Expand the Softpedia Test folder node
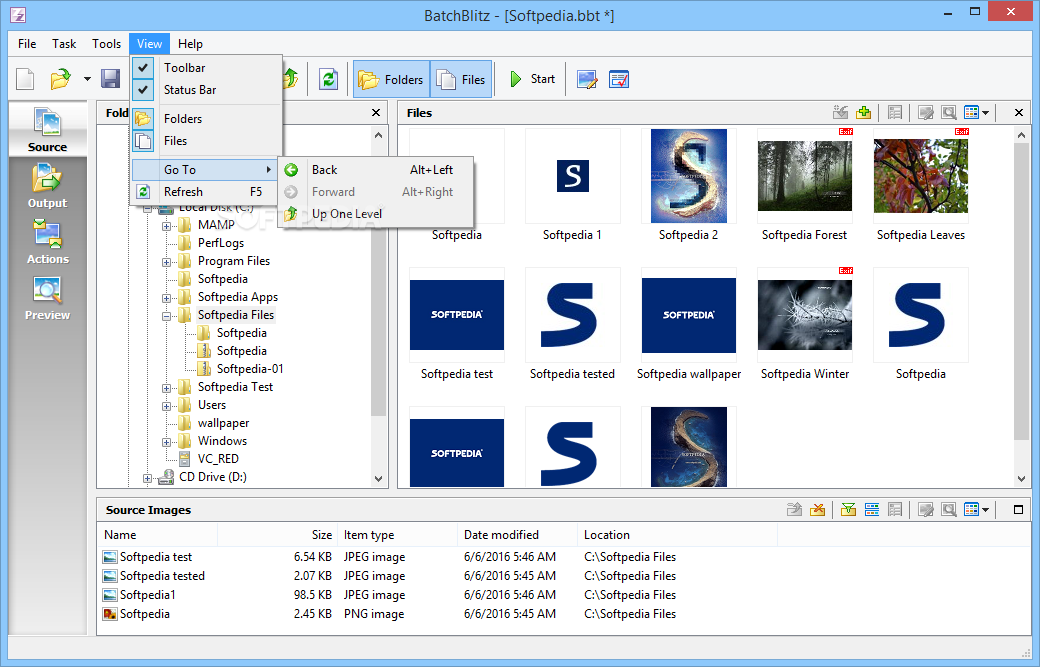Viewport: 1040px width, 667px height. [x=166, y=388]
